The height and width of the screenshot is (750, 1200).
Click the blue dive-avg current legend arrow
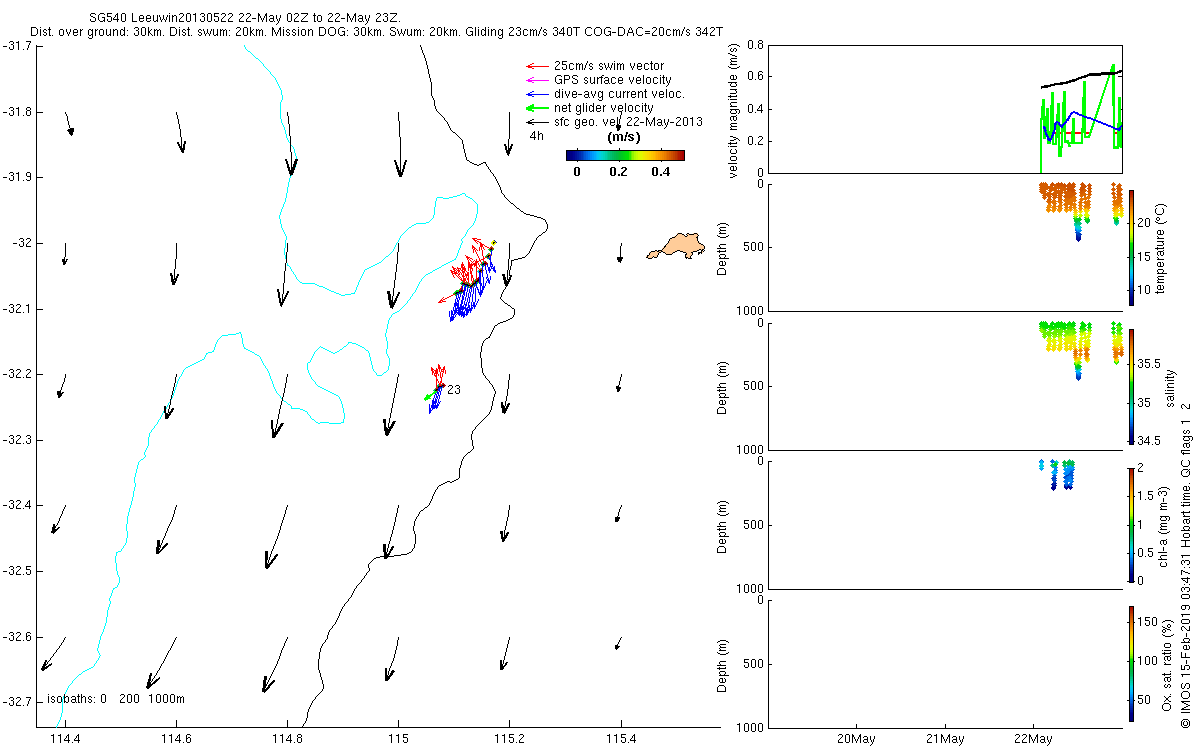pos(537,94)
